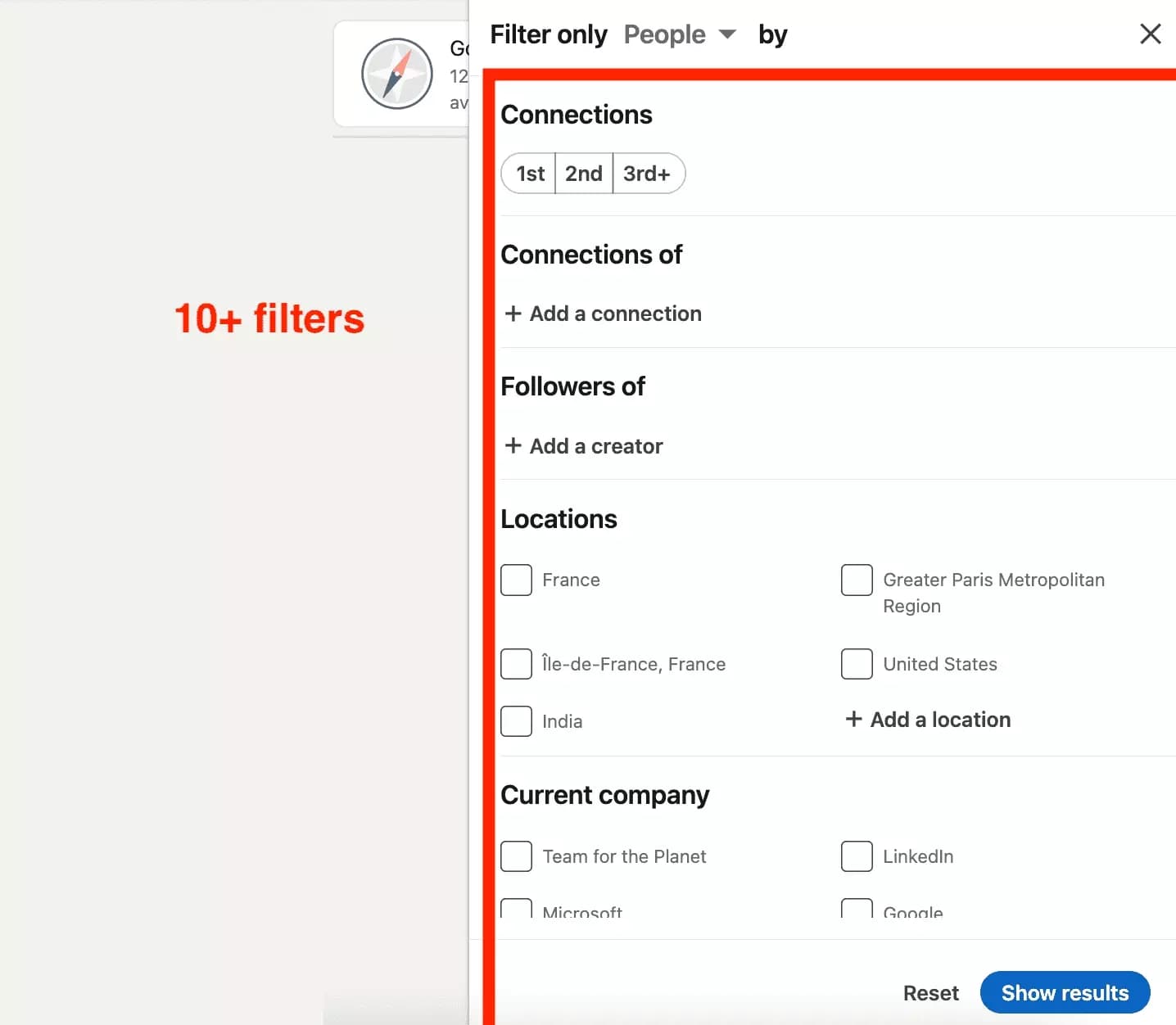1176x1025 pixels.
Task: Check the Google company checkbox
Action: pos(857,909)
